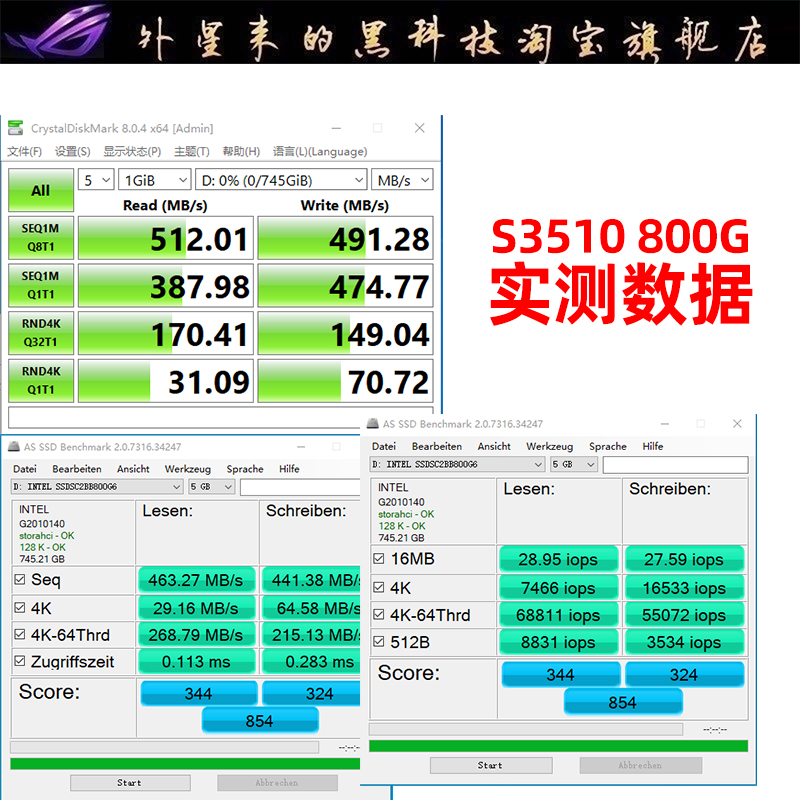The height and width of the screenshot is (800, 800).
Task: Open 文件(F) menu in CrystalDiskMark
Action: click(24, 152)
